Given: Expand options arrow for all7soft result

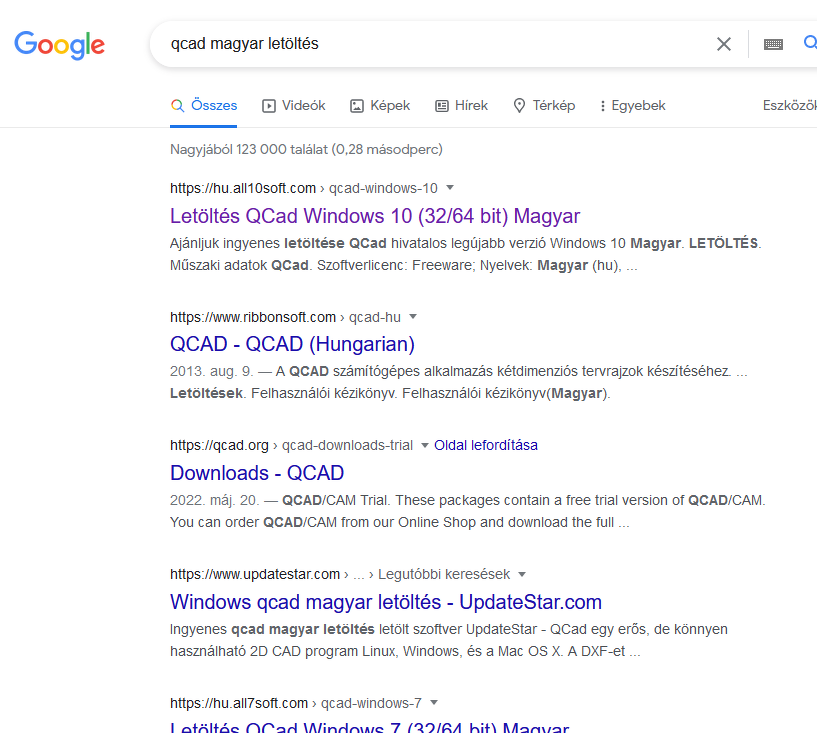Looking at the screenshot, I should coord(434,703).
